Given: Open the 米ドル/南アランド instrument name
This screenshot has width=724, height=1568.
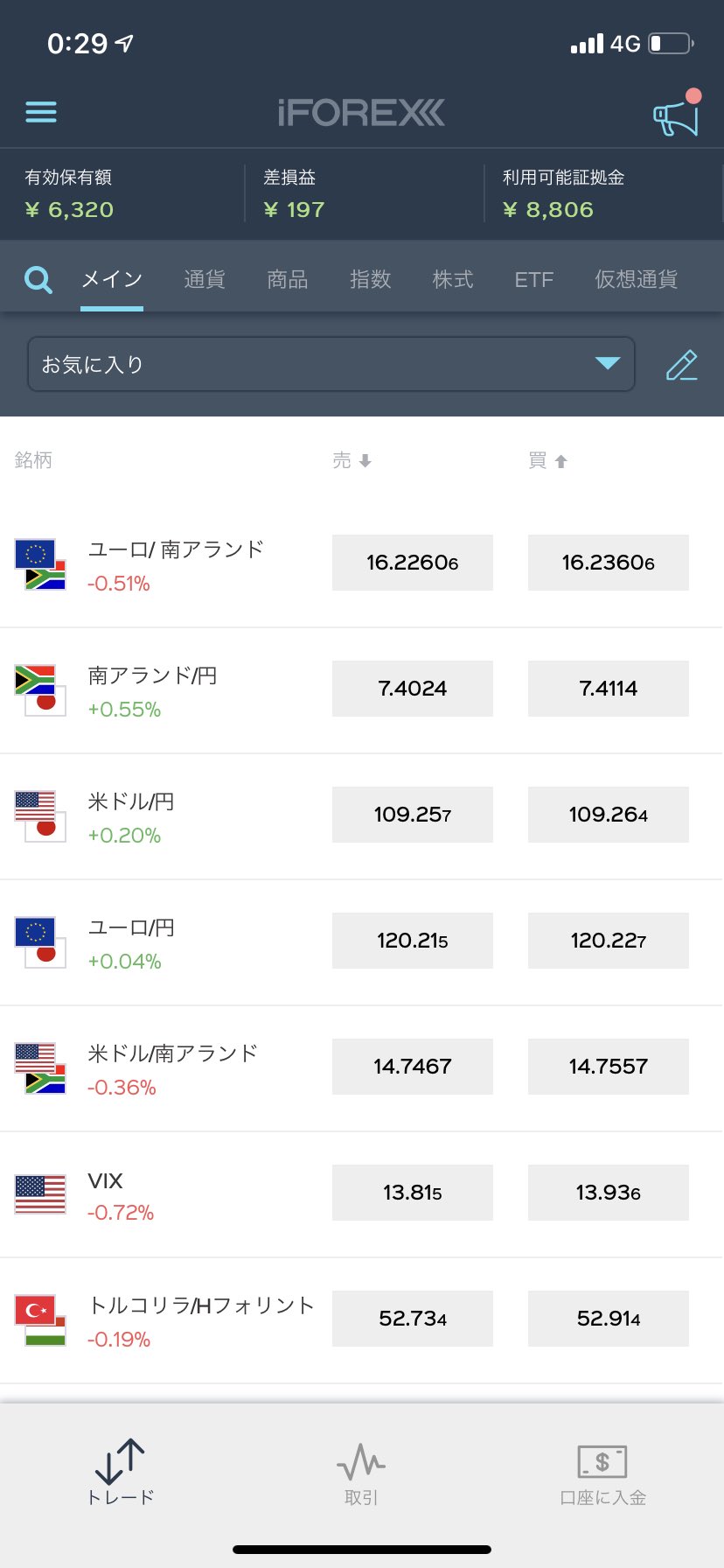Looking at the screenshot, I should (173, 1053).
